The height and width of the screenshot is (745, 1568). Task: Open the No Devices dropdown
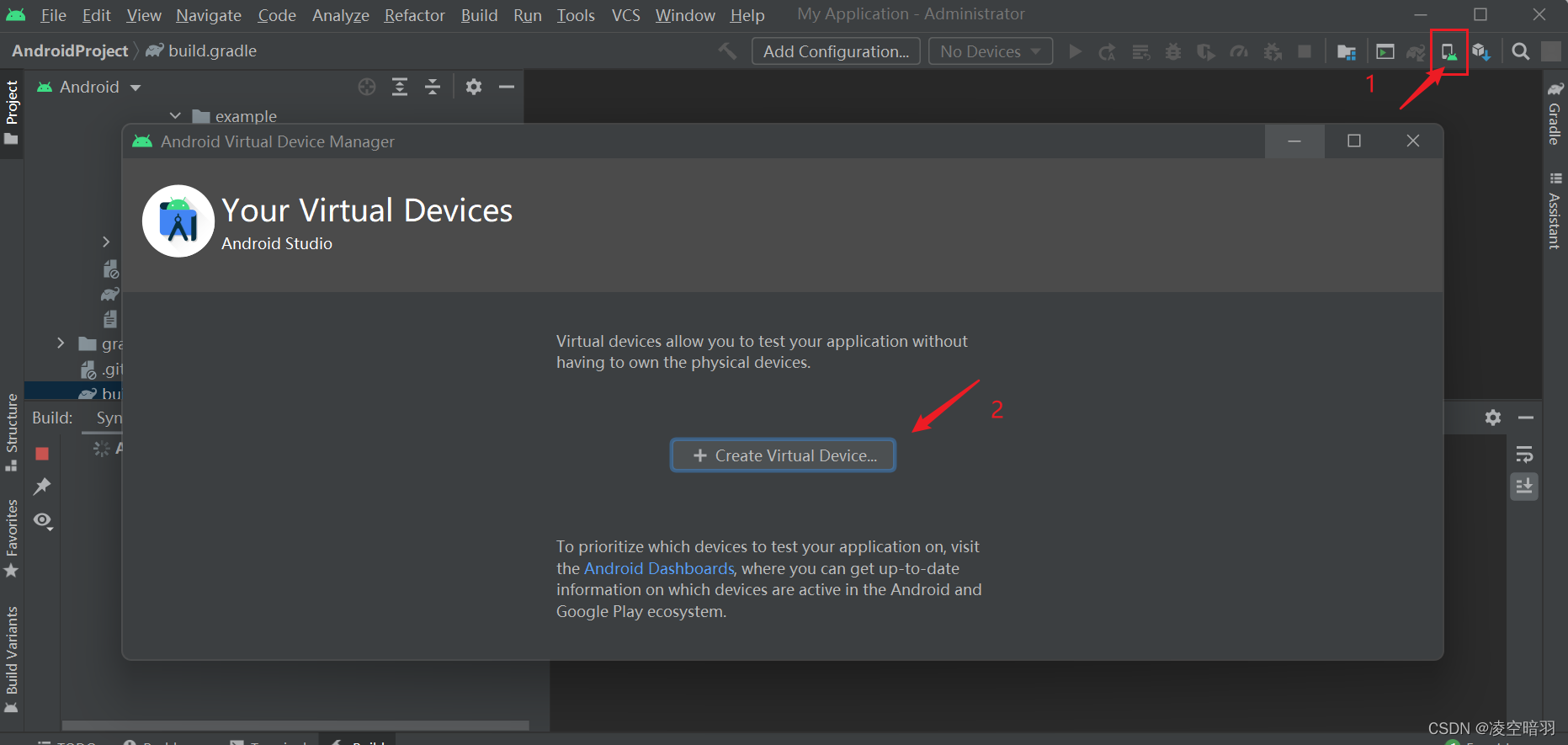991,51
